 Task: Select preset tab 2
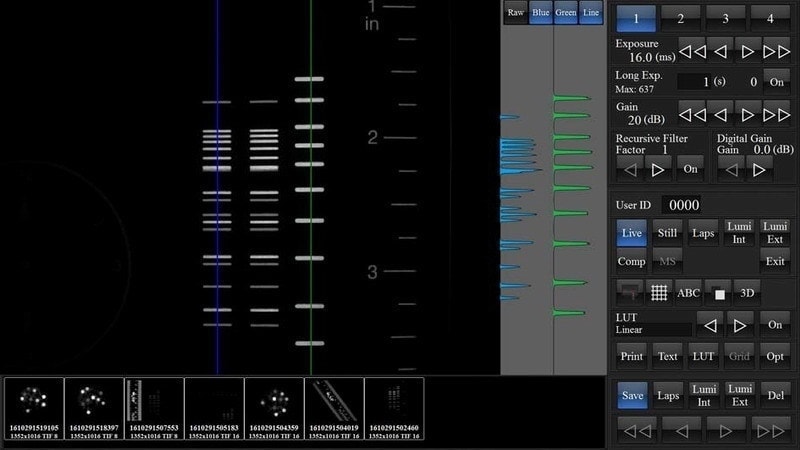pyautogui.click(x=680, y=17)
